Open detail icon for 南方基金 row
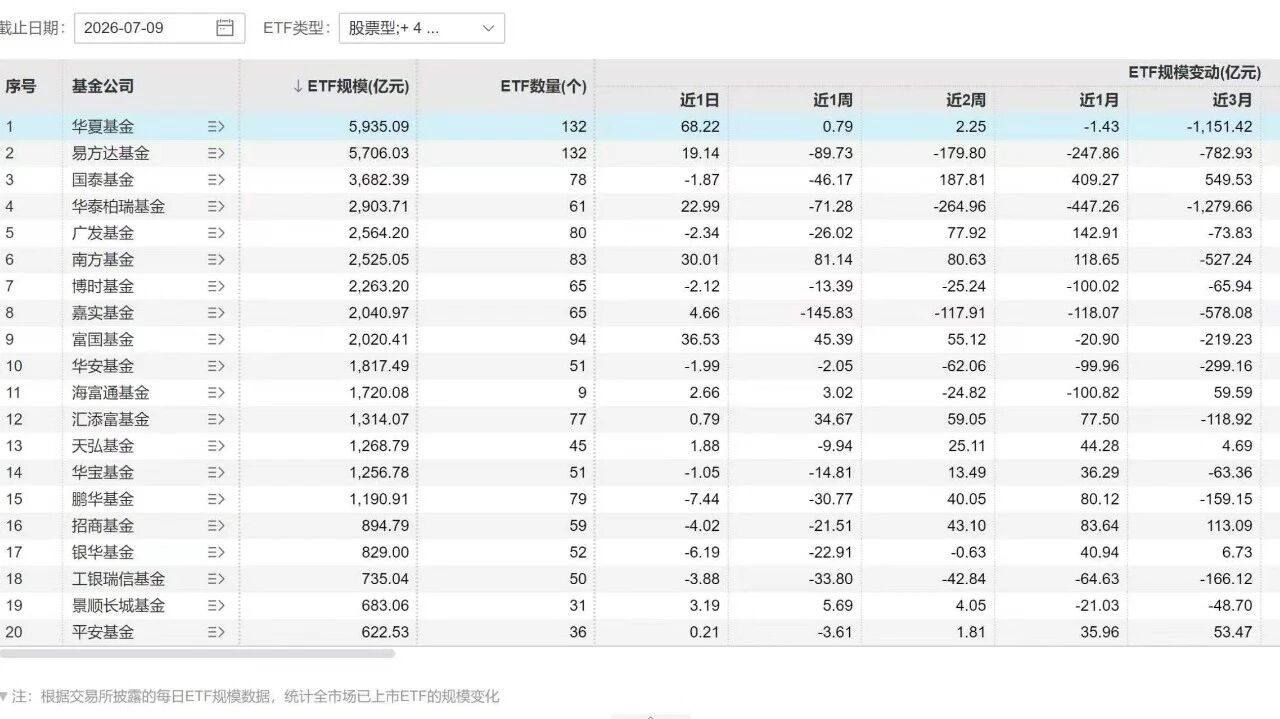 (x=216, y=260)
